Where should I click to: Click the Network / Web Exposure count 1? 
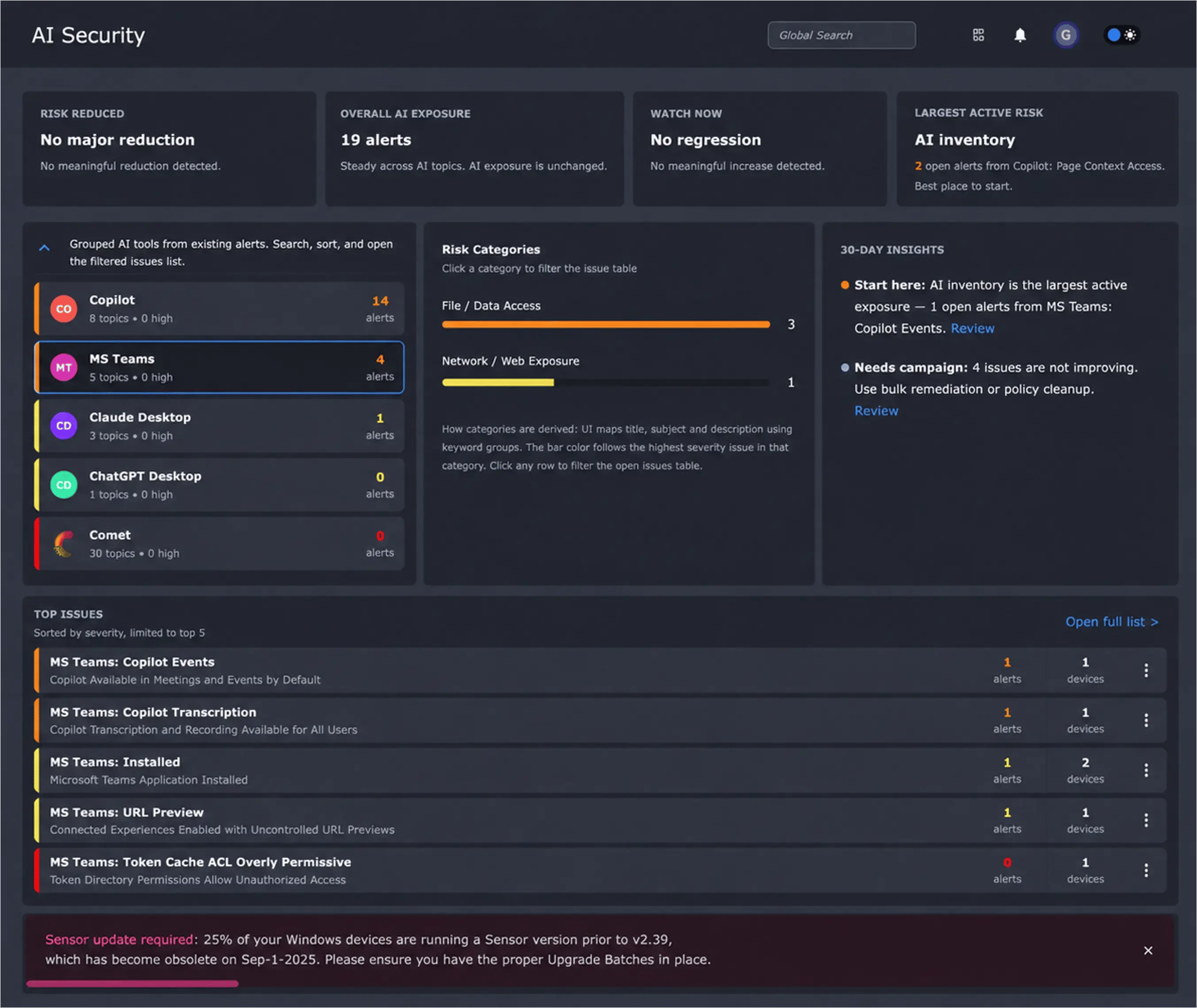click(791, 382)
